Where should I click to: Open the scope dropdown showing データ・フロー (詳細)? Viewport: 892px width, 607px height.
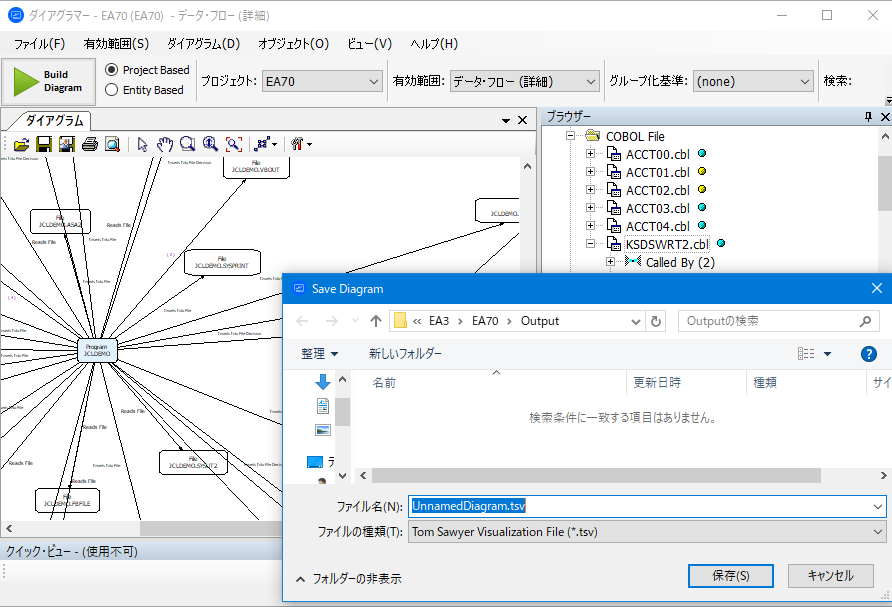pos(525,81)
